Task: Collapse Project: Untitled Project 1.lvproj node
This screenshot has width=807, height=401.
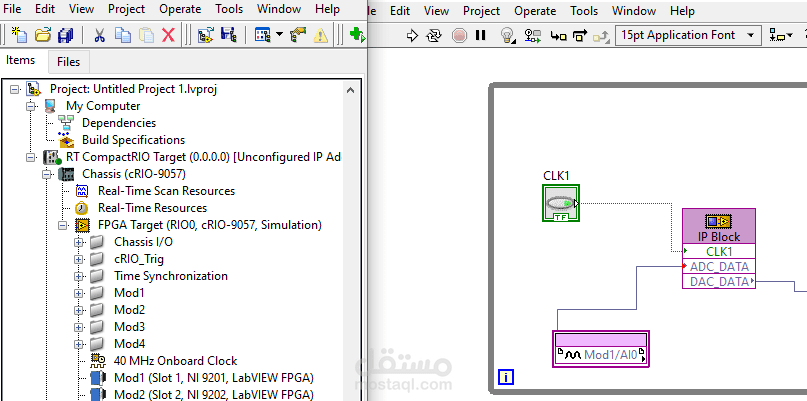Action: pos(14,89)
